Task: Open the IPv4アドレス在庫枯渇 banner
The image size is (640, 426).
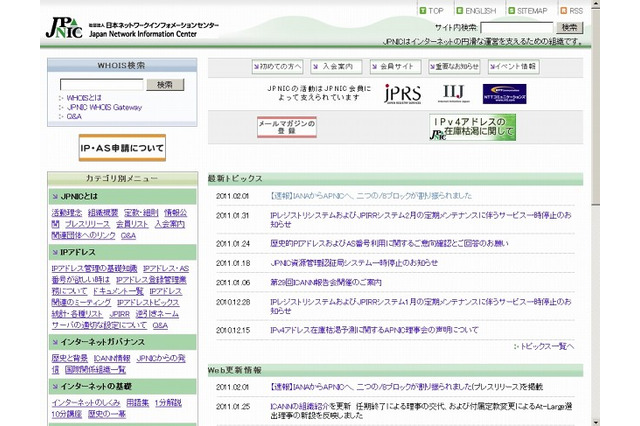Action: [x=472, y=127]
